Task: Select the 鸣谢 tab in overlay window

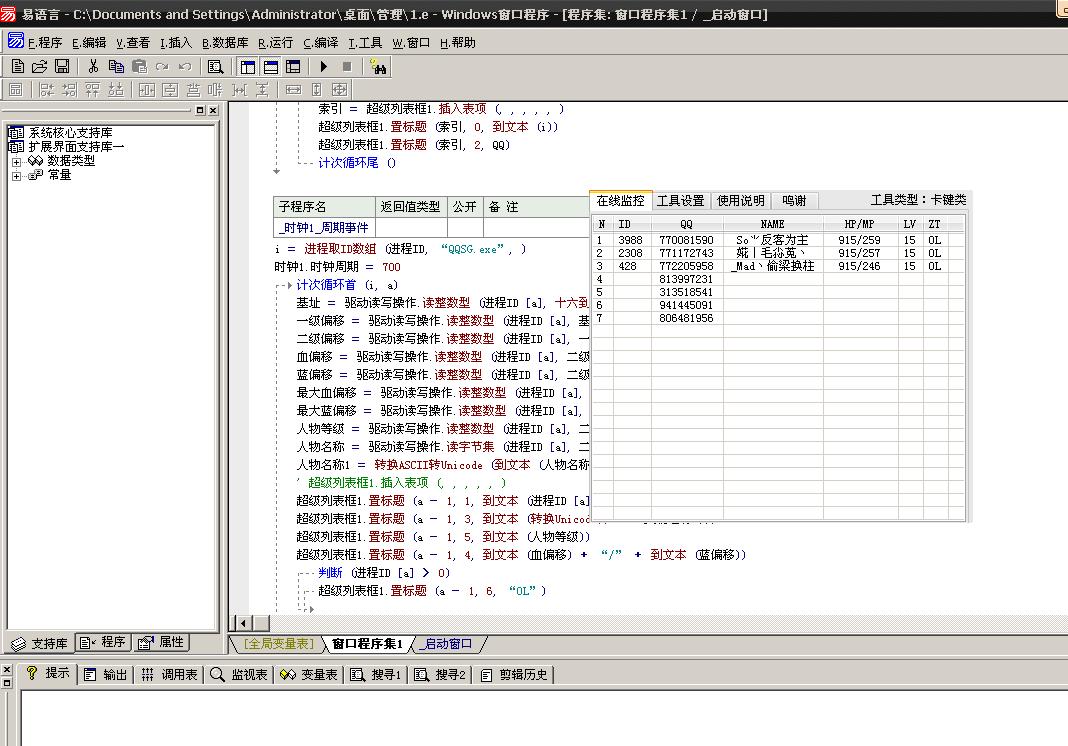Action: click(794, 201)
